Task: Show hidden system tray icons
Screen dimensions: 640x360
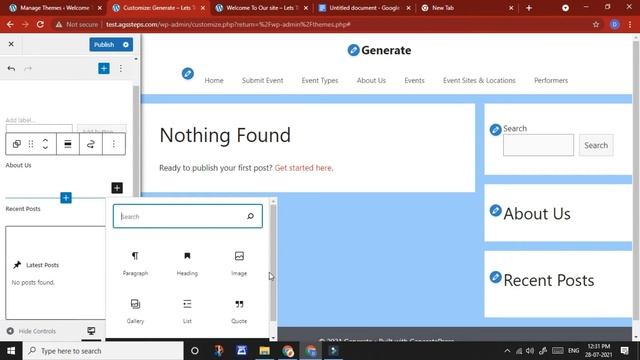Action: tap(507, 351)
